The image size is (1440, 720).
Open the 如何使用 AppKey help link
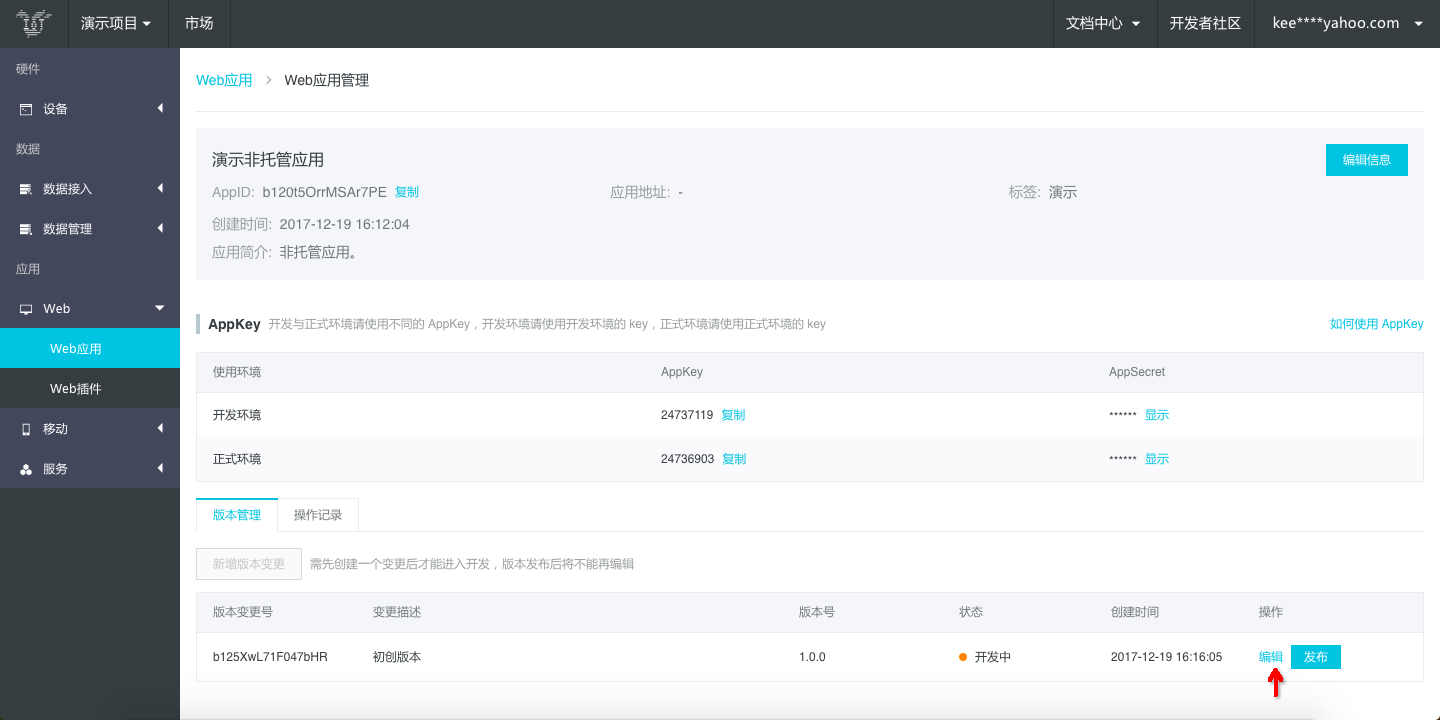click(1376, 324)
